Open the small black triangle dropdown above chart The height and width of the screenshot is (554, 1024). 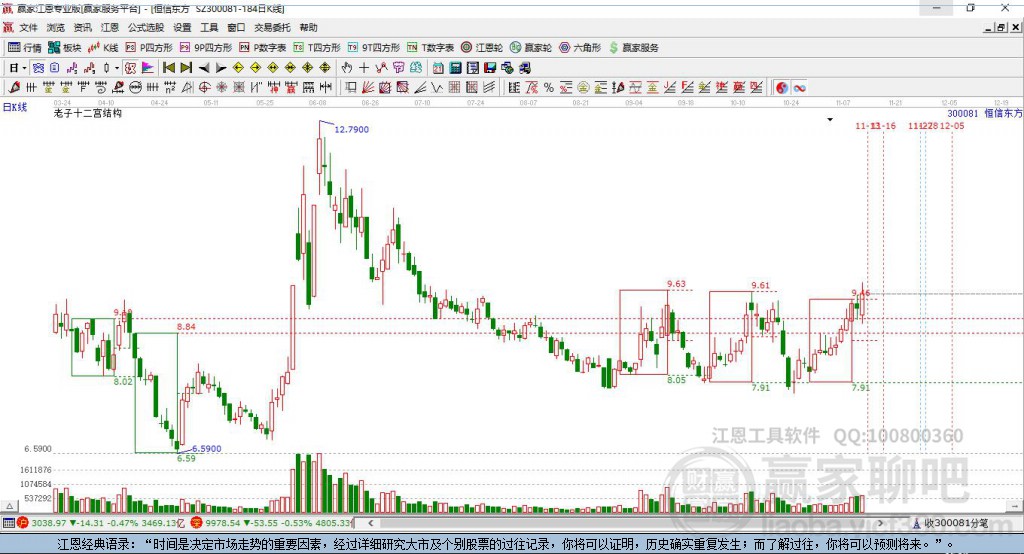pos(830,119)
